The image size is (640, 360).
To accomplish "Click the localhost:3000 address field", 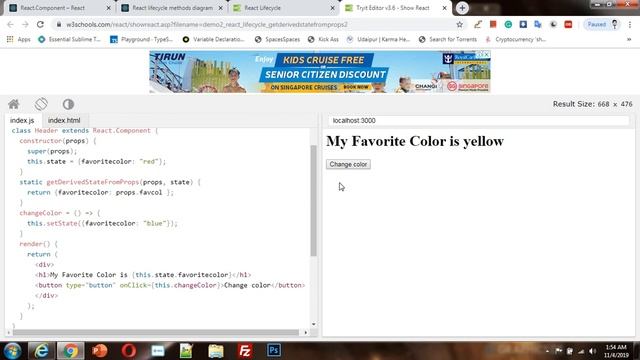I will 478,120.
